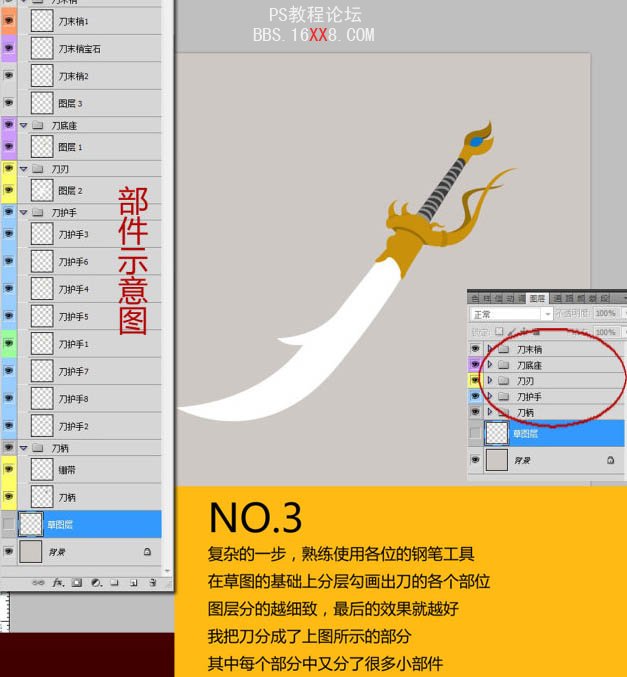Click the 刀末梢宝石 layer thumbnail

pos(42,48)
